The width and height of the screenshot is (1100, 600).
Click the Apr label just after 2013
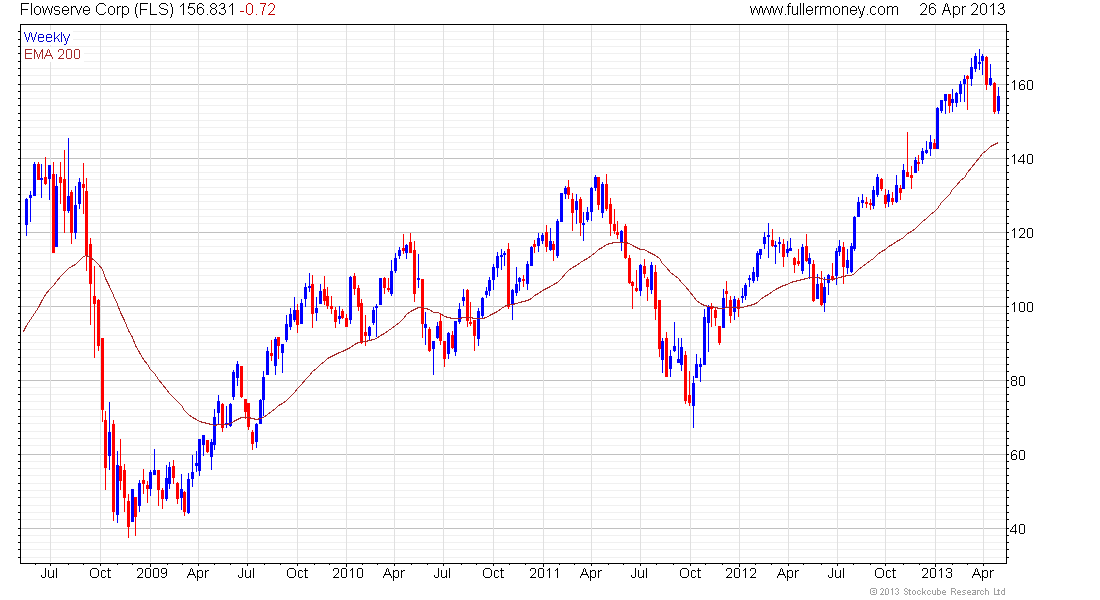click(983, 574)
